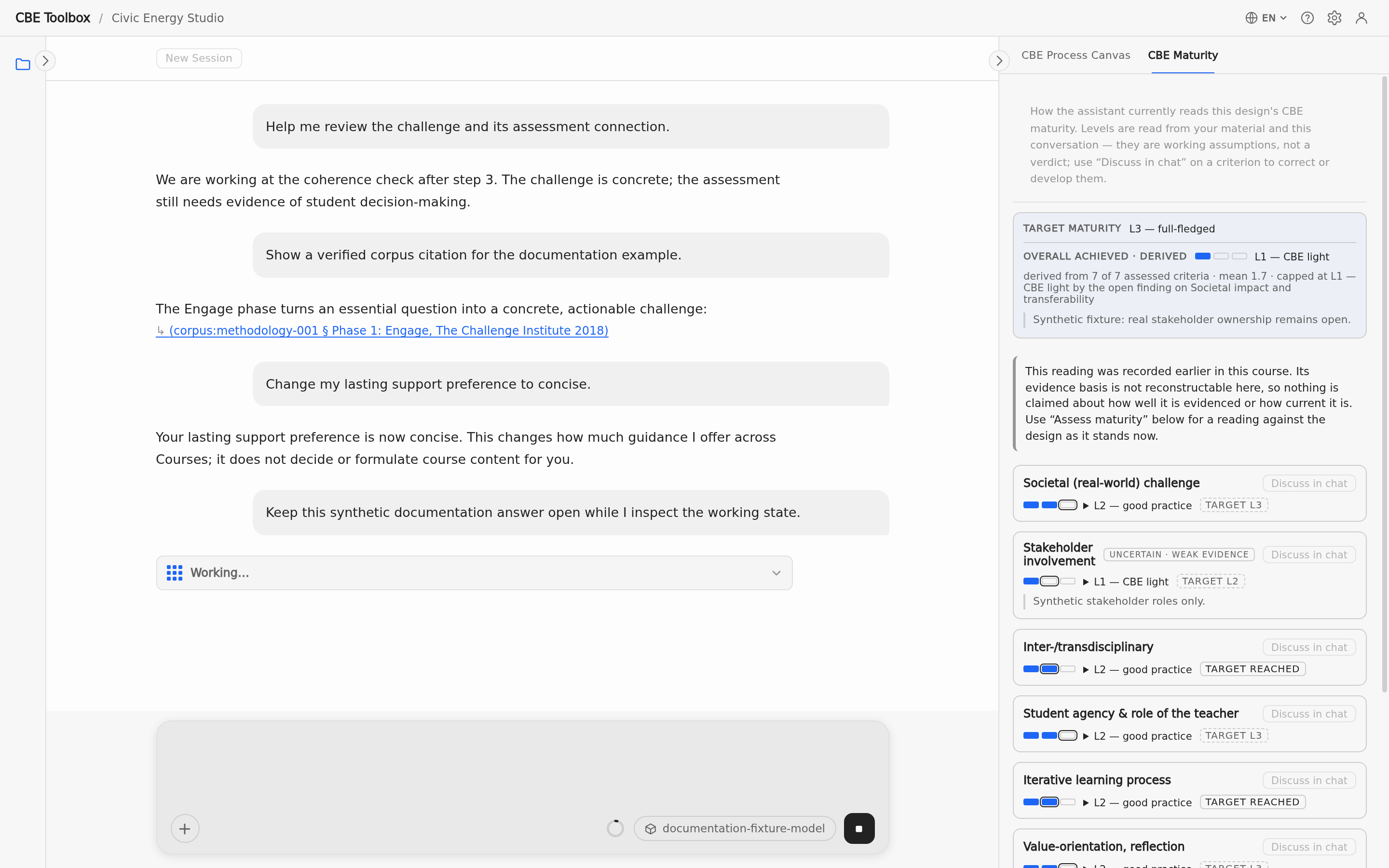This screenshot has height=868, width=1389.
Task: Click Societal challenge maturity level bar
Action: (1050, 505)
